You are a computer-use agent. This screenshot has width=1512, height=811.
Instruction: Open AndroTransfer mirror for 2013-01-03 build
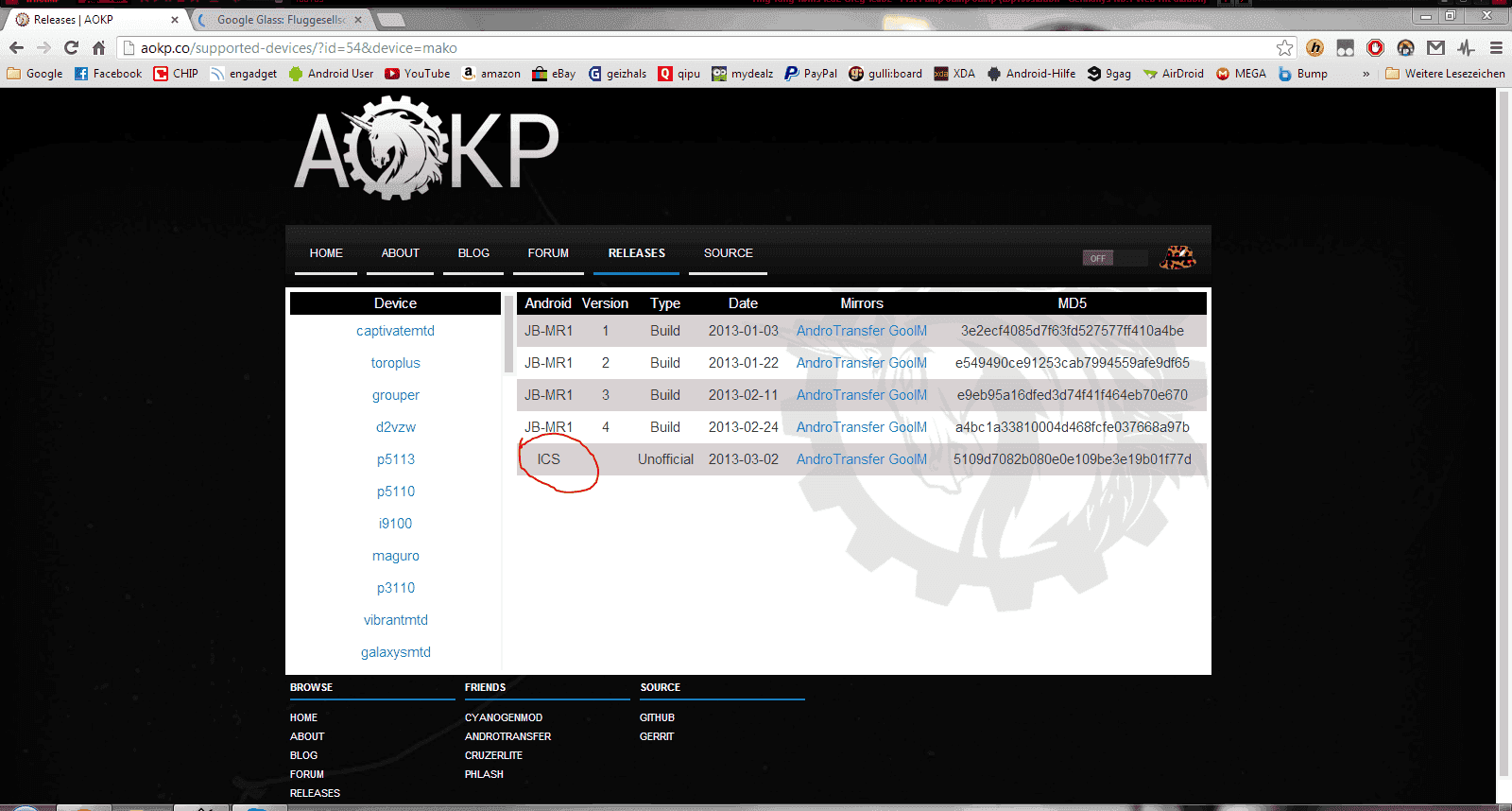tap(841, 331)
